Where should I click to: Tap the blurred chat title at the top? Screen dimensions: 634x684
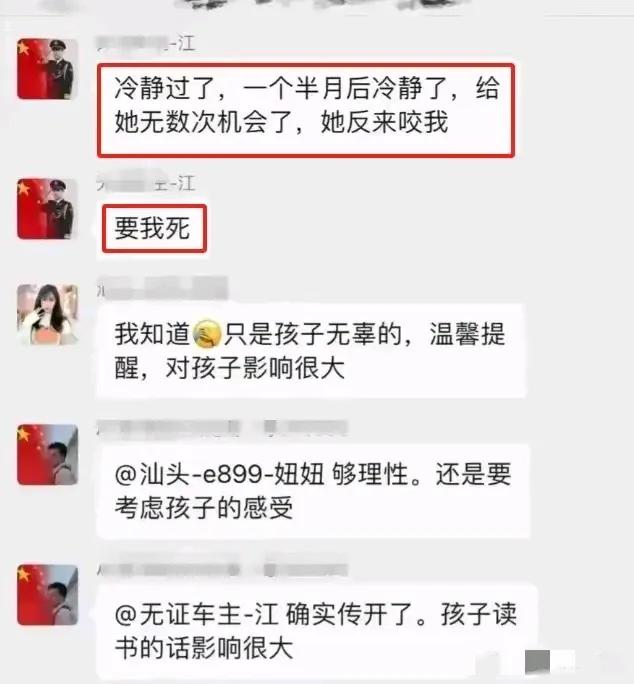coord(321,5)
